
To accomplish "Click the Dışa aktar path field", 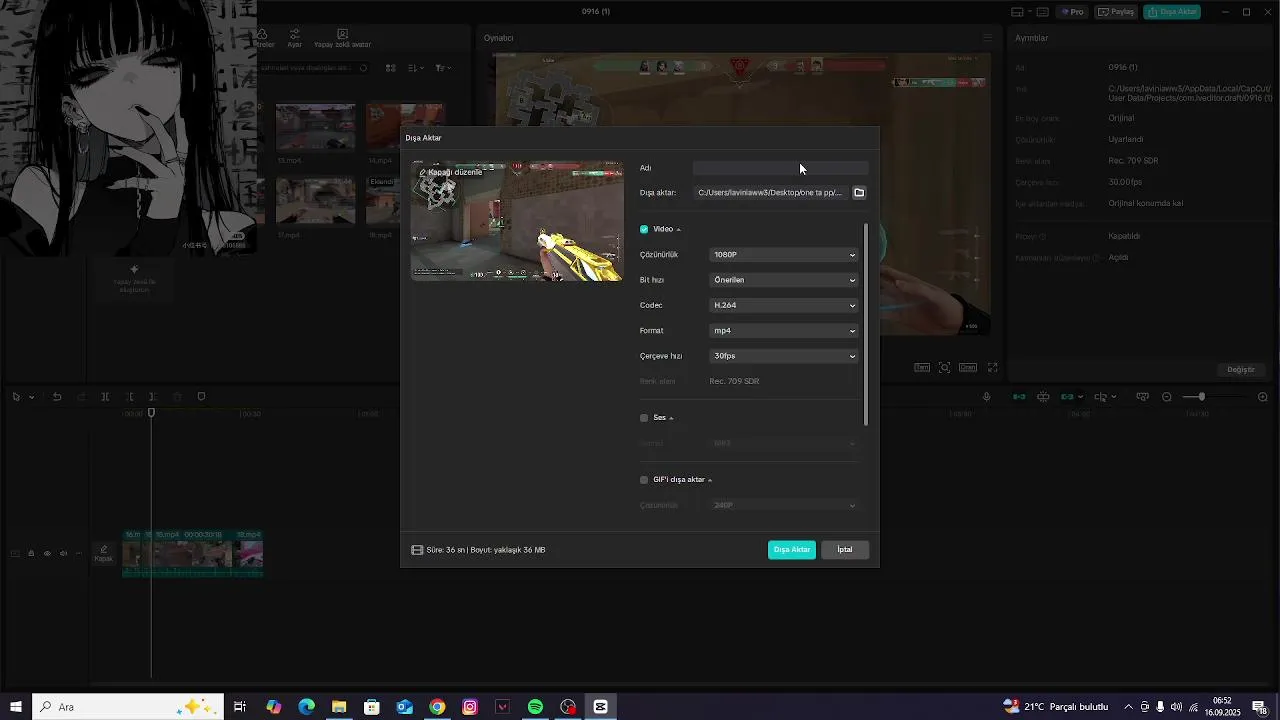I will (770, 193).
